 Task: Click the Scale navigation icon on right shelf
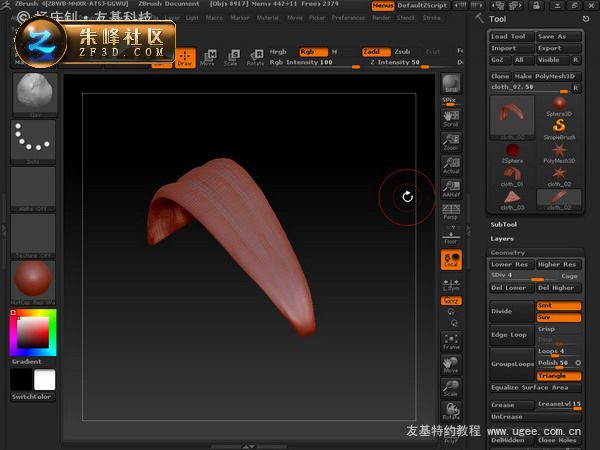[x=451, y=388]
